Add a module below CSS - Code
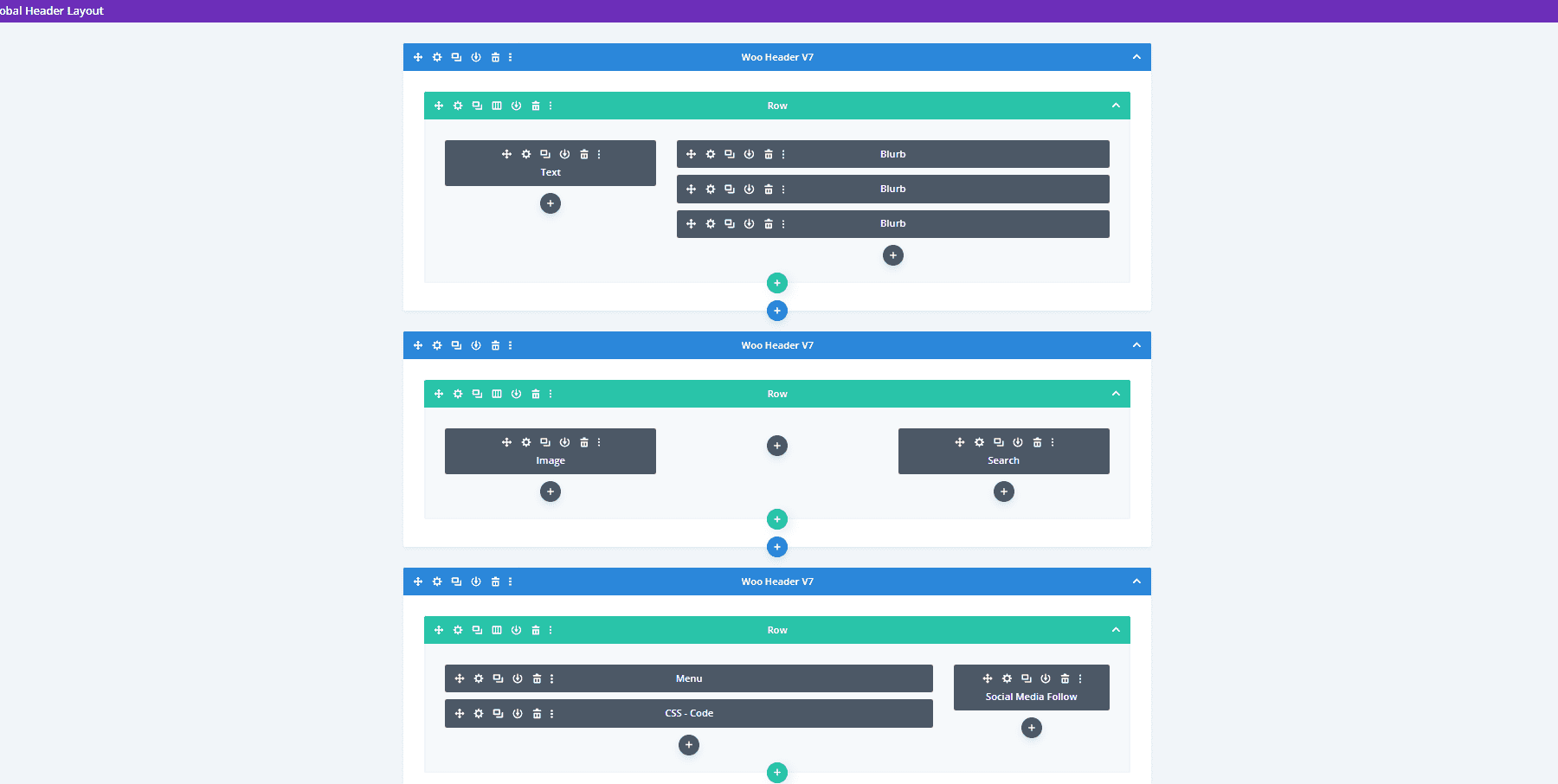Image resolution: width=1558 pixels, height=784 pixels. 689,745
